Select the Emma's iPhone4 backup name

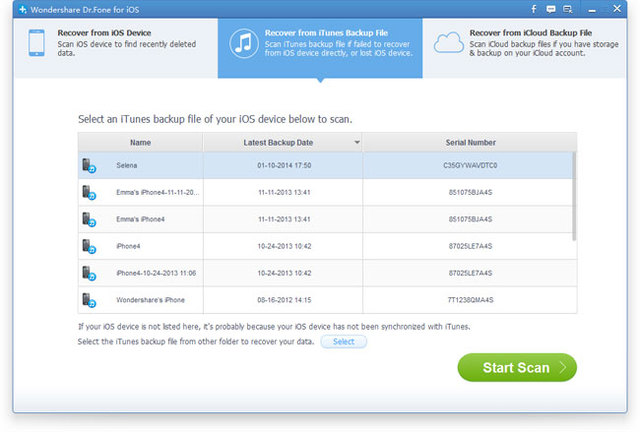(x=140, y=219)
